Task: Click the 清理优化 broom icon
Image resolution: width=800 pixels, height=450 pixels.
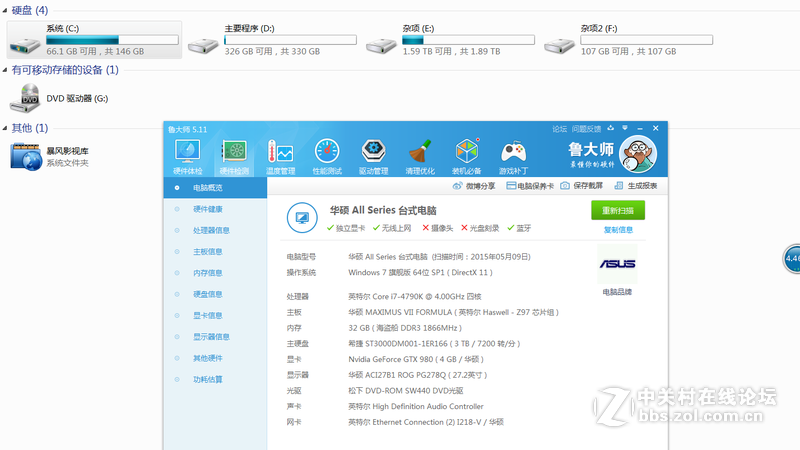Action: [x=420, y=157]
